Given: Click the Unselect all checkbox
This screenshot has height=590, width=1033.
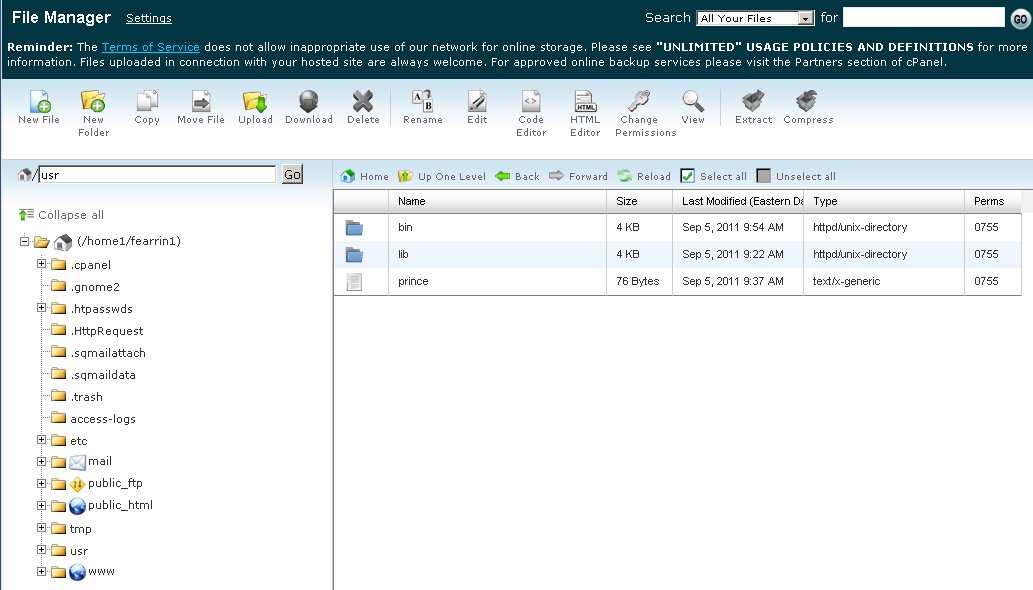Looking at the screenshot, I should [x=764, y=176].
